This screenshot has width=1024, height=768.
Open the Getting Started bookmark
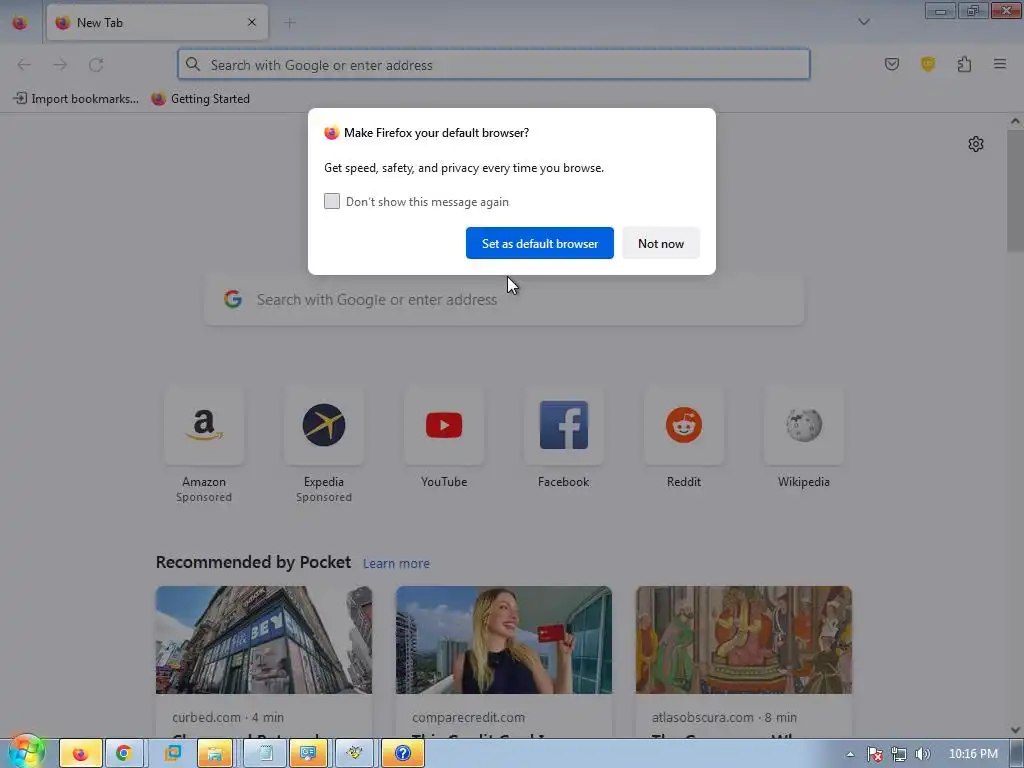click(200, 99)
